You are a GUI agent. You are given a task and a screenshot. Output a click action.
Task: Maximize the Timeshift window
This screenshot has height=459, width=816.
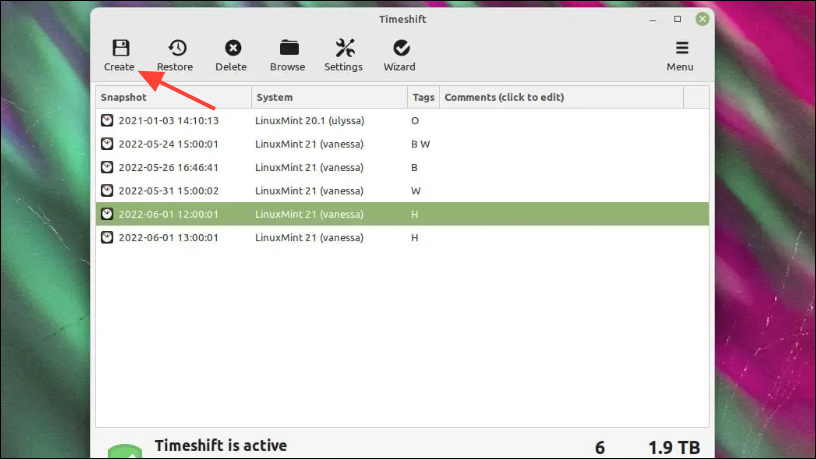[x=678, y=19]
